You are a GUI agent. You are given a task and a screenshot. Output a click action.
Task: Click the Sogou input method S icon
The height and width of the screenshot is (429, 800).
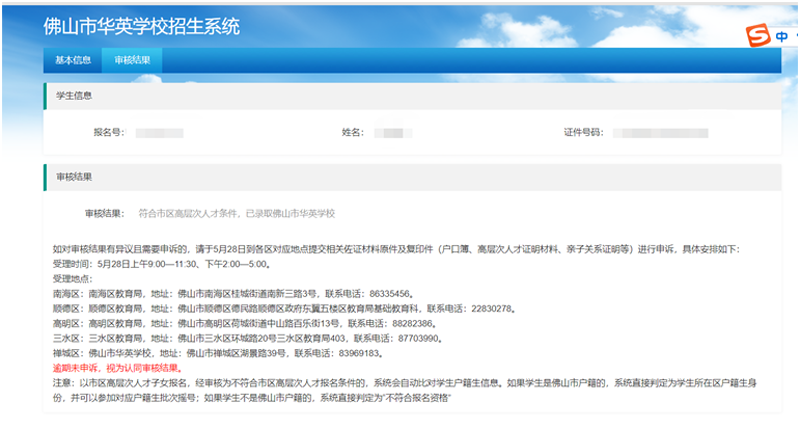760,35
